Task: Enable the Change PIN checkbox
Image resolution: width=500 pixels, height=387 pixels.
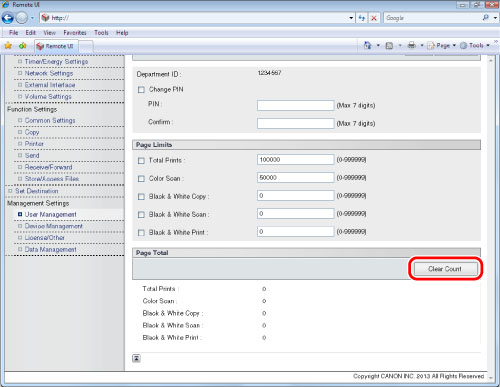Action: pyautogui.click(x=141, y=90)
